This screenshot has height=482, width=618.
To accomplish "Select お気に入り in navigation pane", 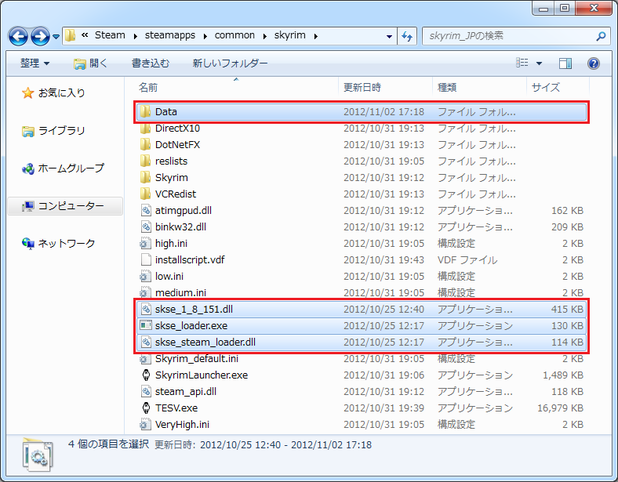I will 54,93.
